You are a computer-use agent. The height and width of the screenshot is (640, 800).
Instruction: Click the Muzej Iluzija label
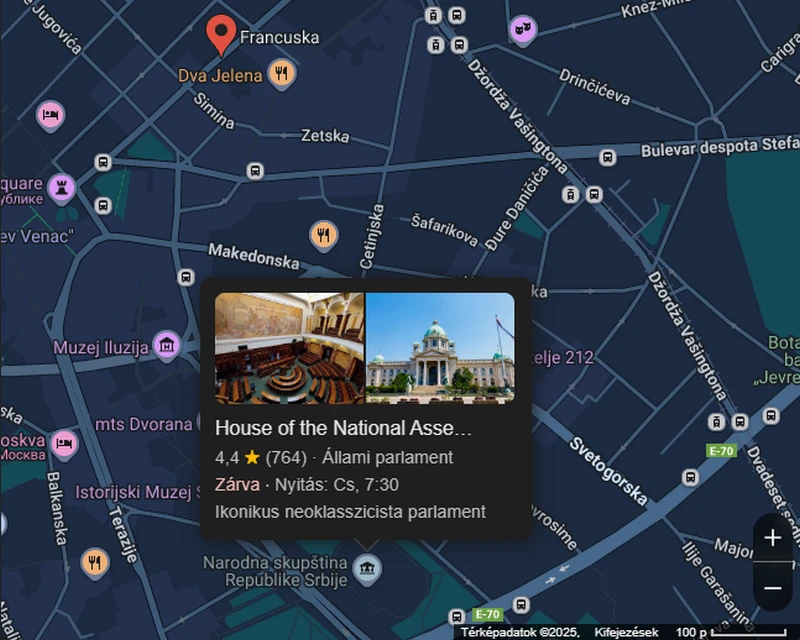tap(101, 348)
